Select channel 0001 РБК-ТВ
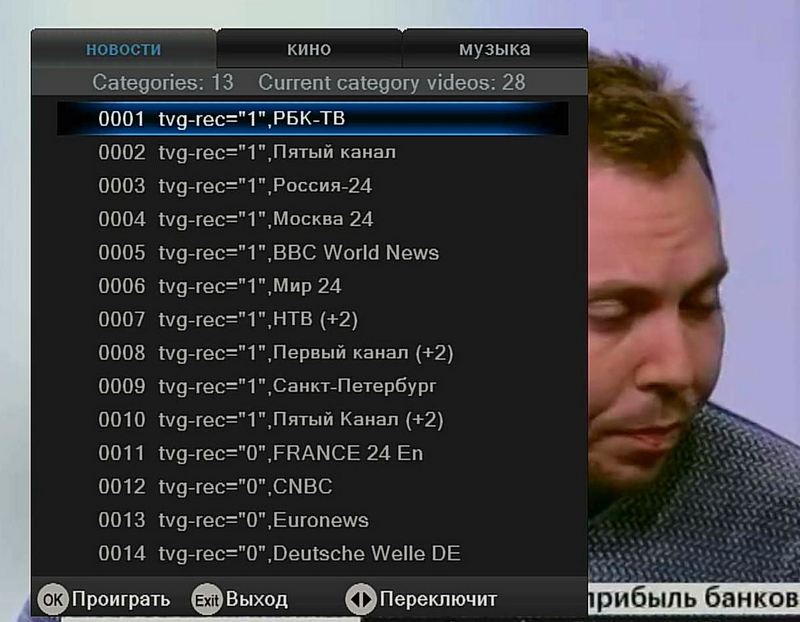Viewport: 800px width, 622px height. click(x=313, y=119)
